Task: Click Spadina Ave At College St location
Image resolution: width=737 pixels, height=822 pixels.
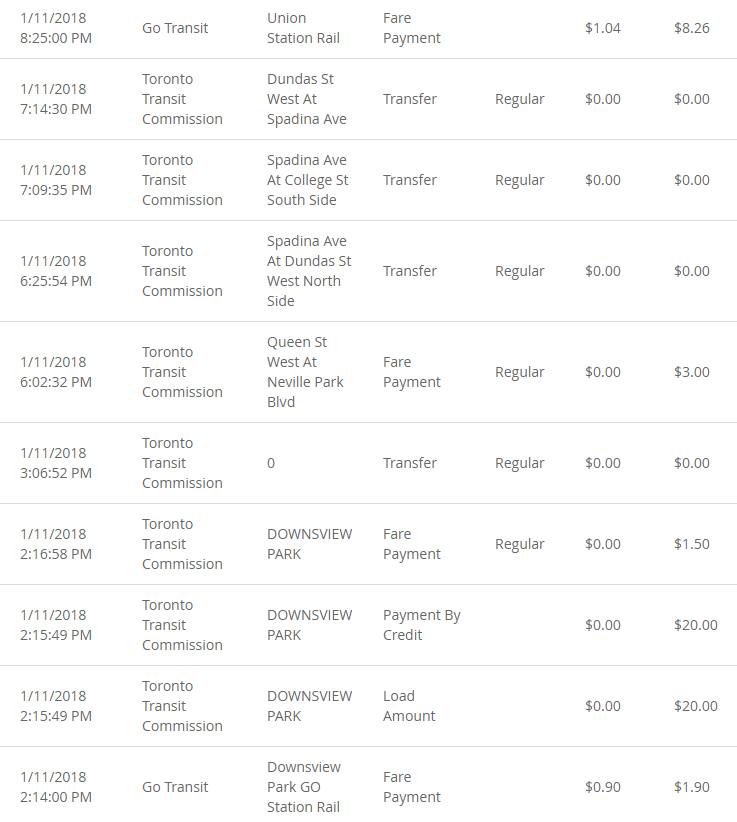Action: (x=307, y=180)
